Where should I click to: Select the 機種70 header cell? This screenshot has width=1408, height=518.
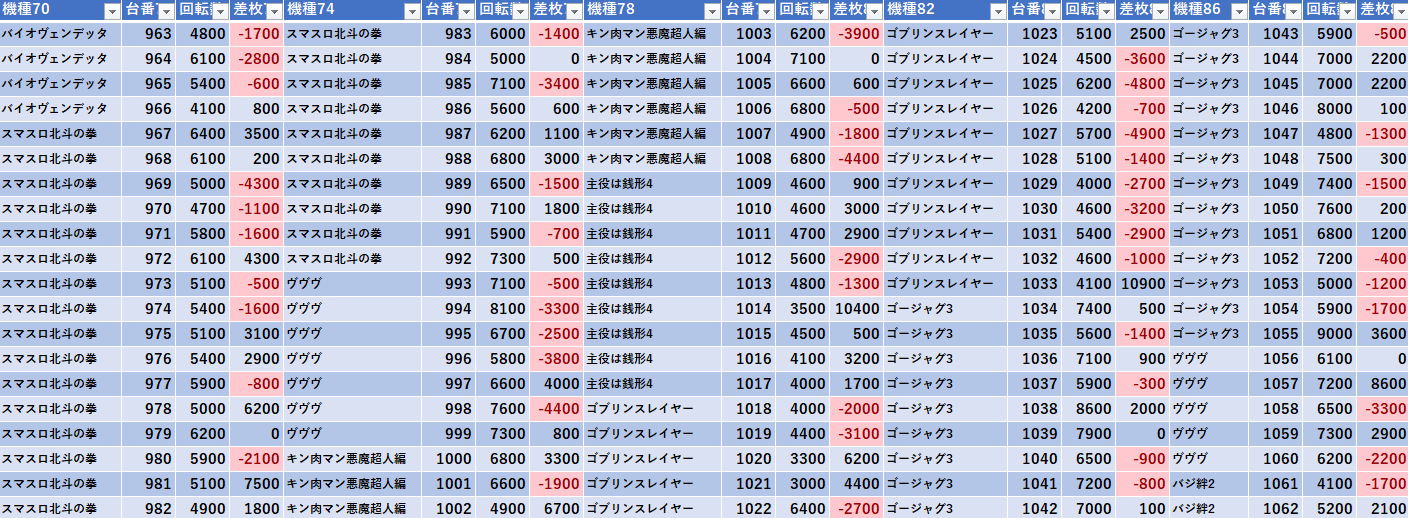pos(61,11)
